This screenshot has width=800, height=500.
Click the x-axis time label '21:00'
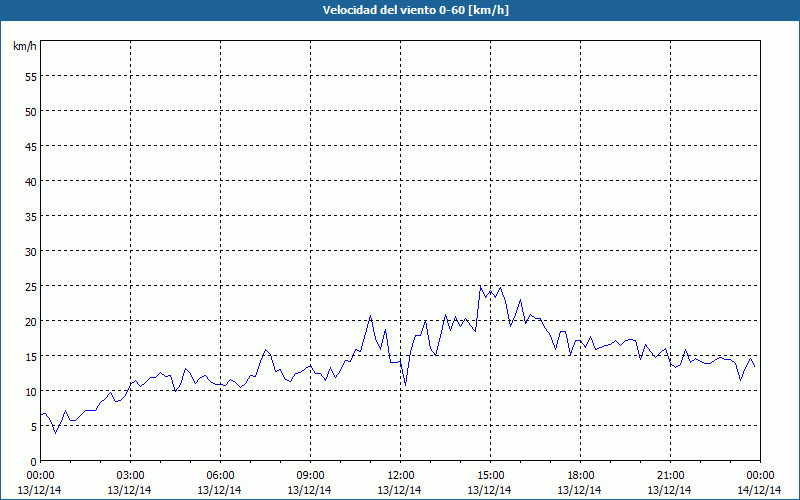tap(670, 476)
